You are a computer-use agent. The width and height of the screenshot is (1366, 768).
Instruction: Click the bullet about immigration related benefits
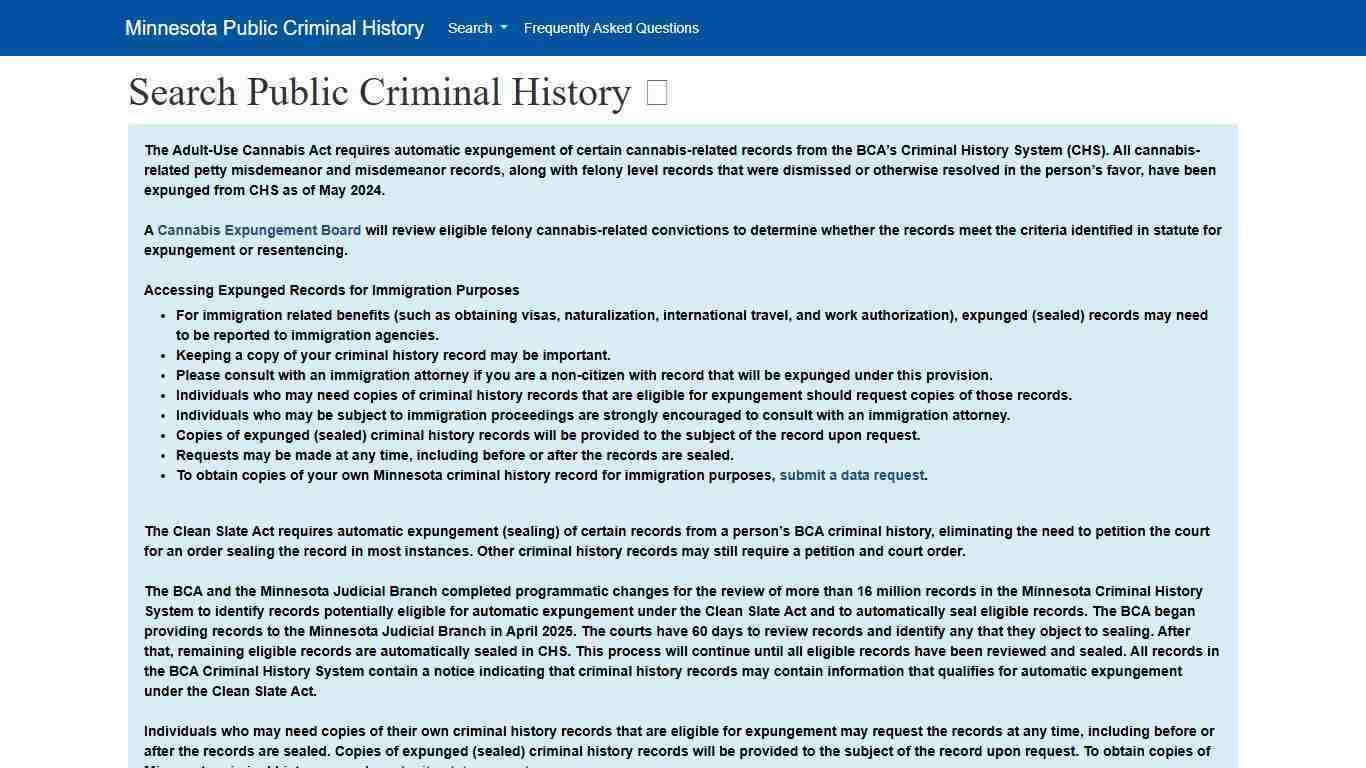(691, 325)
